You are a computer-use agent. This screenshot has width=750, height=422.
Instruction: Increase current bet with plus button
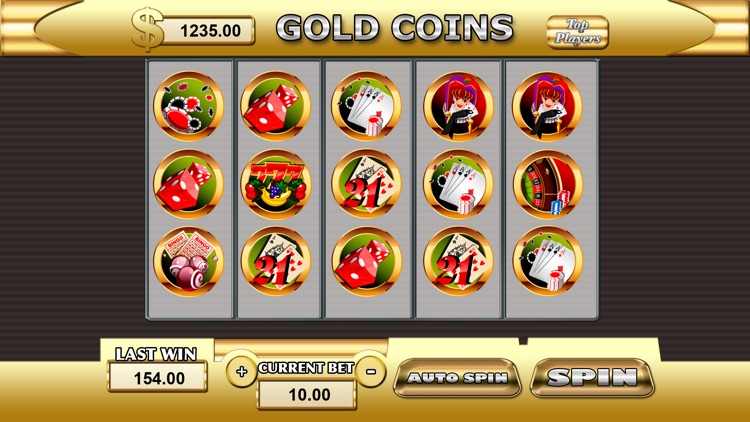(242, 371)
